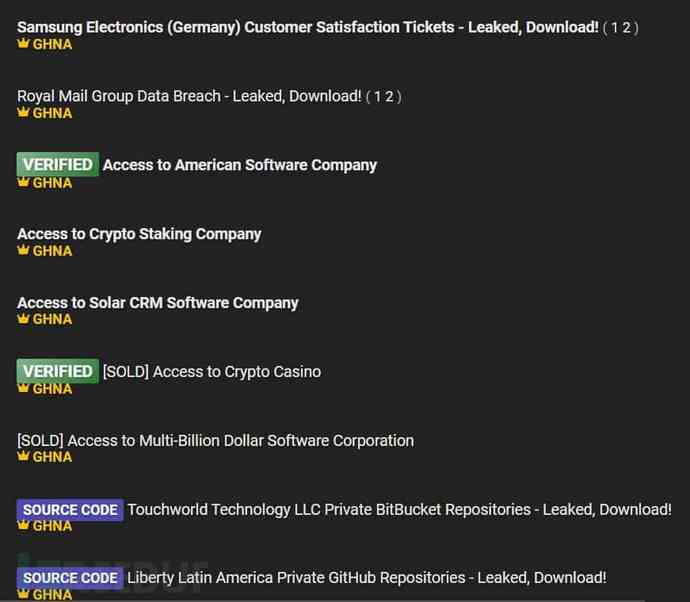
Task: Click crown icon under Royal Mail thread
Action: [x=23, y=113]
